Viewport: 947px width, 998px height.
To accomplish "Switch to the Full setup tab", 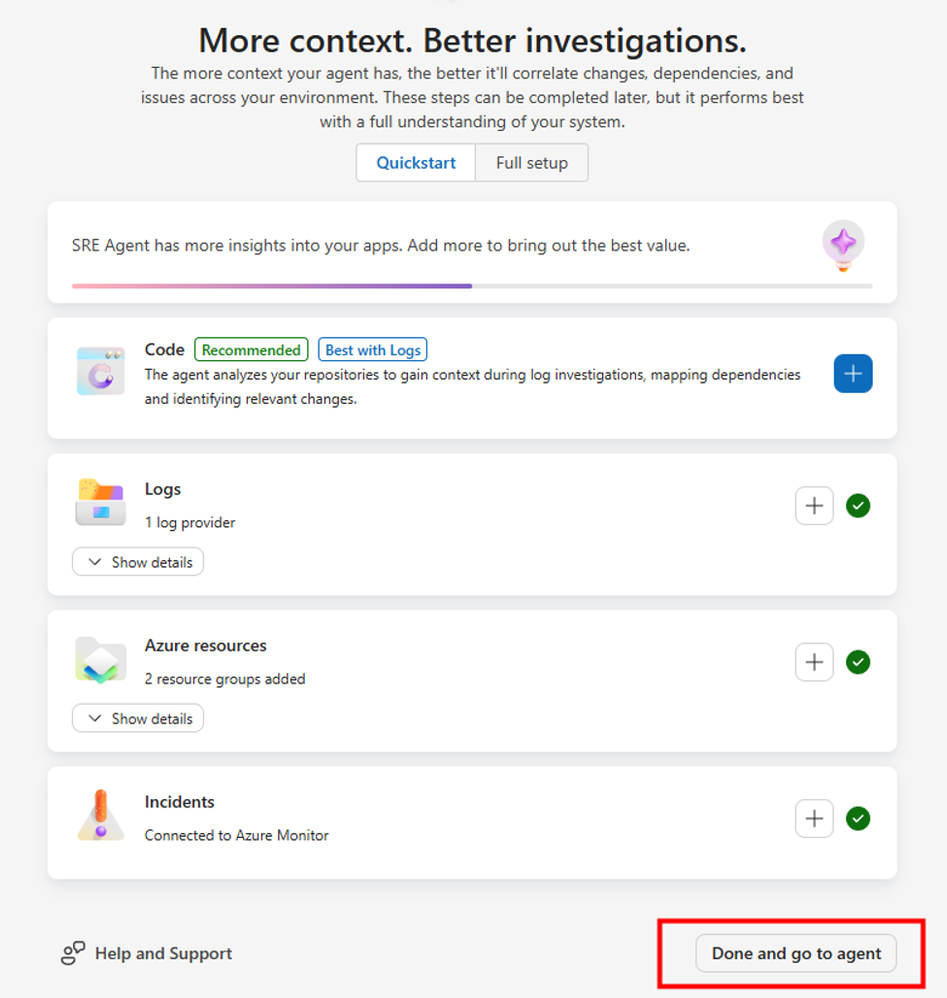I will click(532, 163).
